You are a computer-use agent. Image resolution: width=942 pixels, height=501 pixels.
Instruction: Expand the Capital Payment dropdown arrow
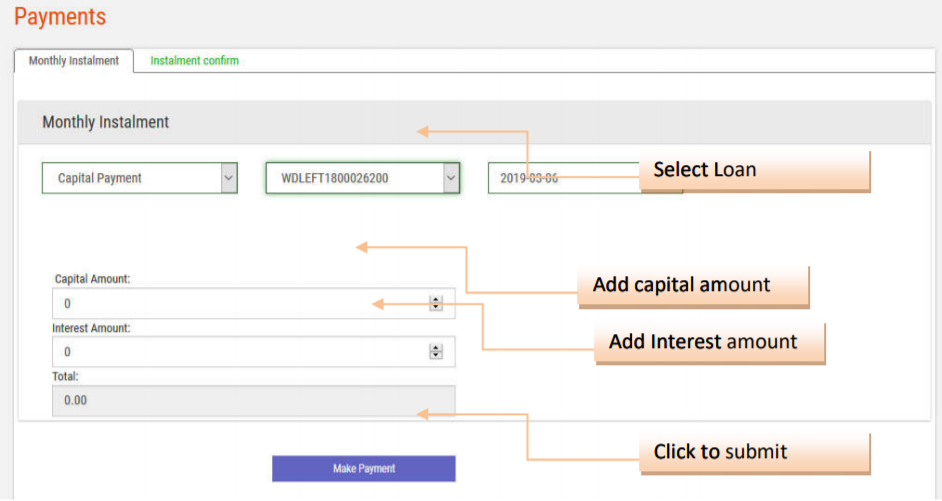229,178
